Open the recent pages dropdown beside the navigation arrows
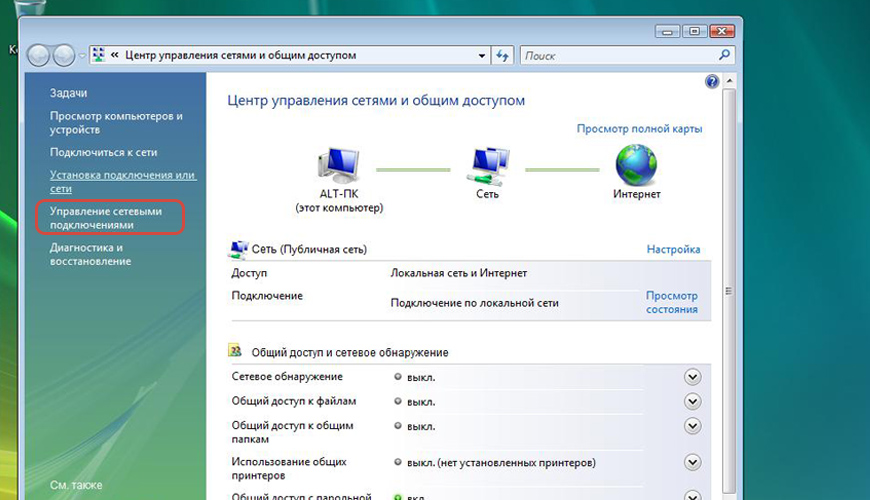Viewport: 870px width, 500px height. point(82,55)
